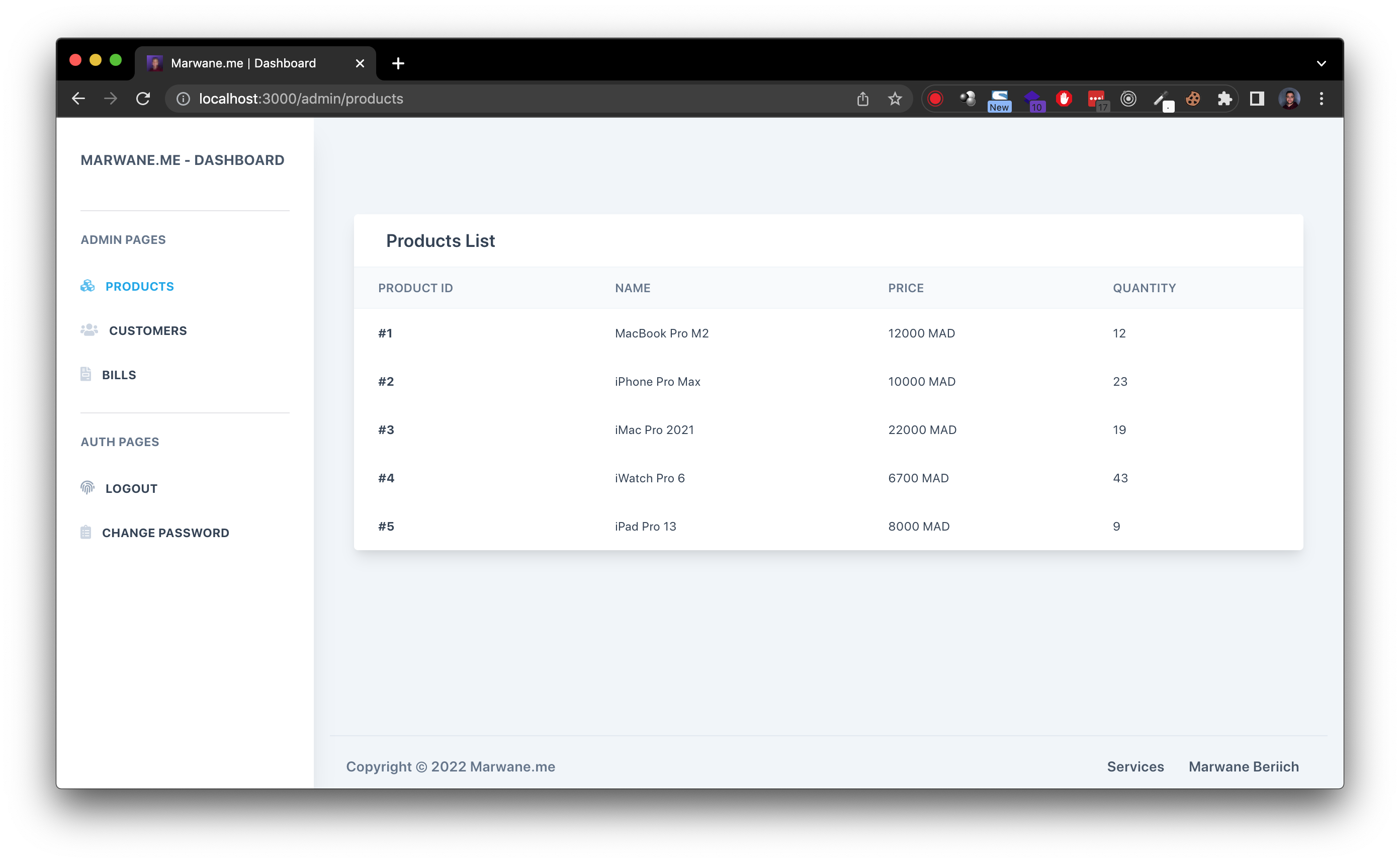Click the MacBook Pro M2 product row
Image resolution: width=1400 pixels, height=863 pixels.
pos(661,333)
